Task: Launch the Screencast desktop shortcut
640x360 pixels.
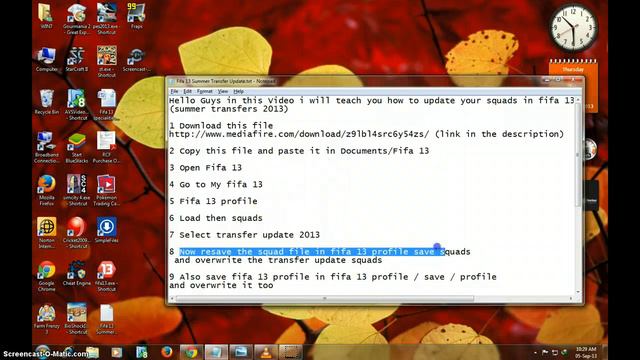Action: [x=136, y=59]
